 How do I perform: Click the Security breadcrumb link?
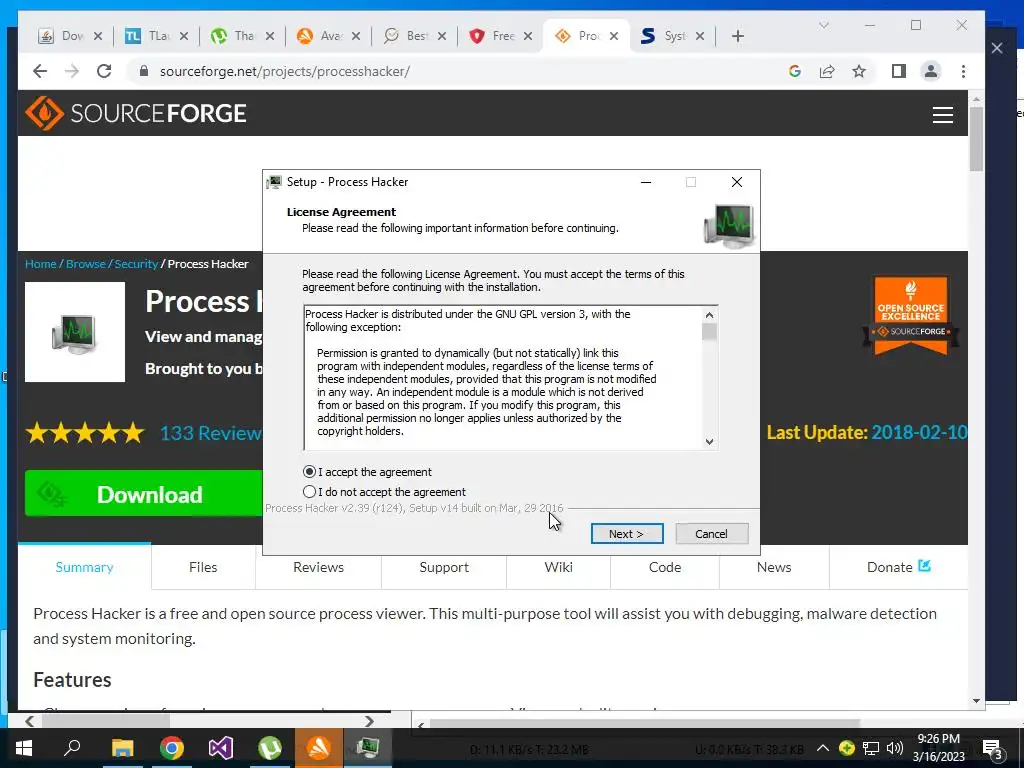[136, 264]
